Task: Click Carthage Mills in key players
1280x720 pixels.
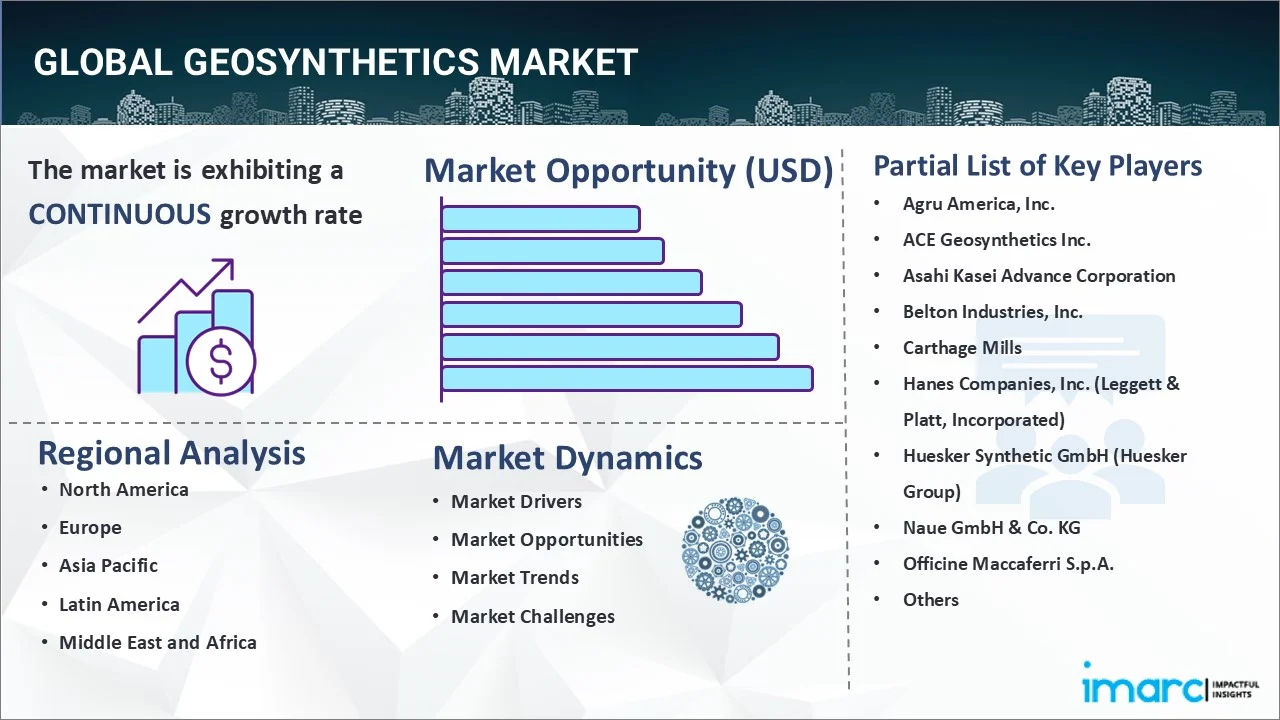Action: tap(961, 347)
